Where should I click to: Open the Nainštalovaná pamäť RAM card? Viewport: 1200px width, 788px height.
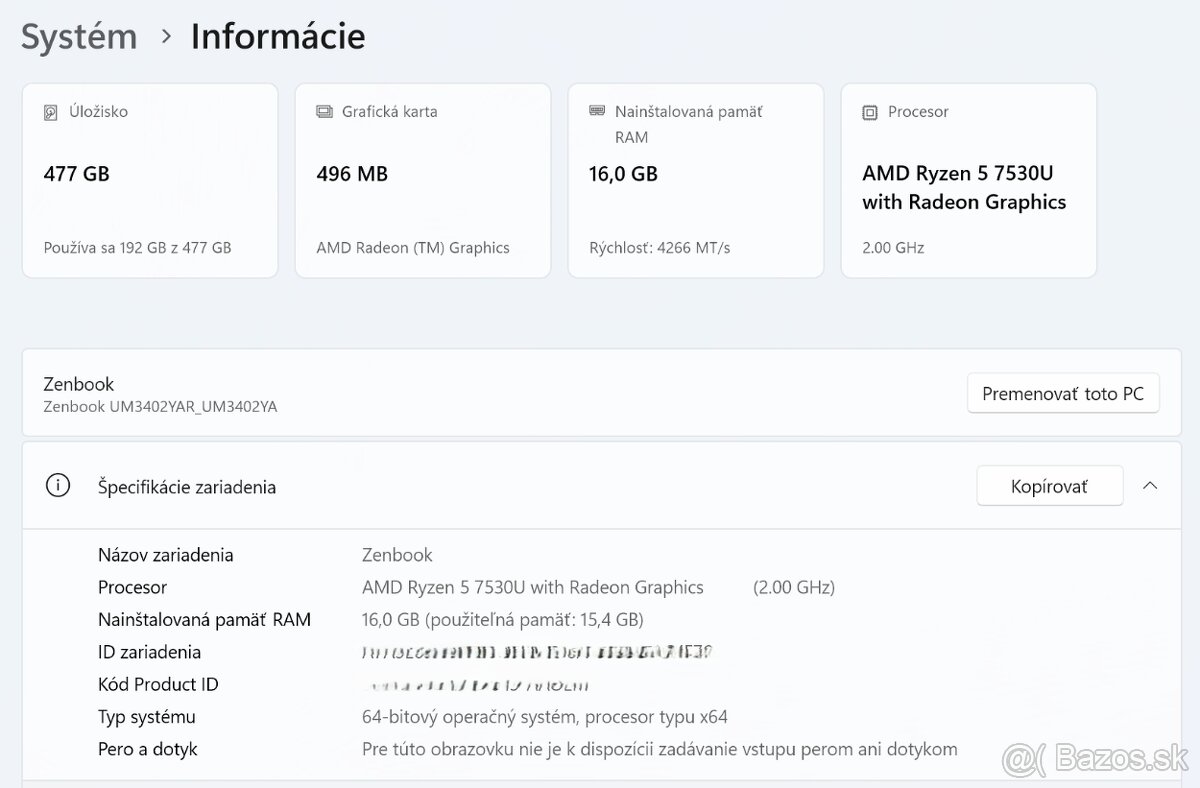(x=695, y=180)
